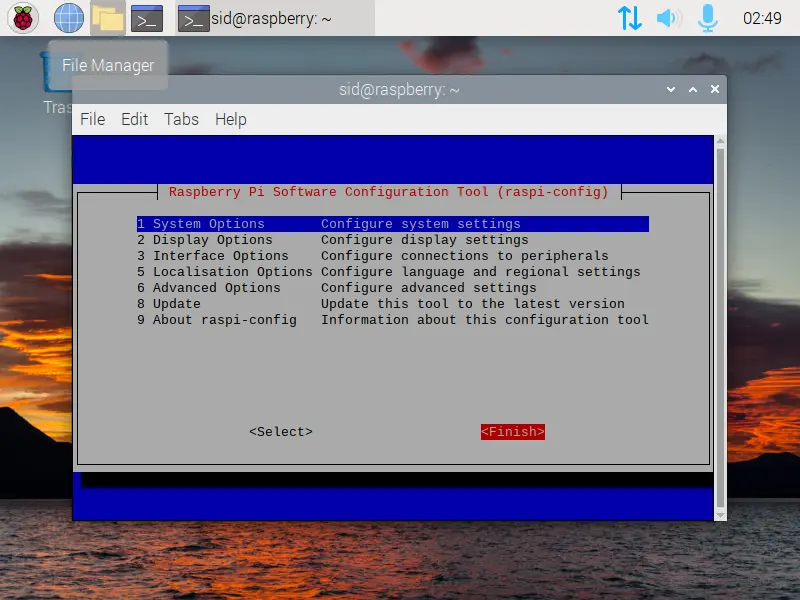
Task: Select 8 Update entry
Action: [x=393, y=304]
